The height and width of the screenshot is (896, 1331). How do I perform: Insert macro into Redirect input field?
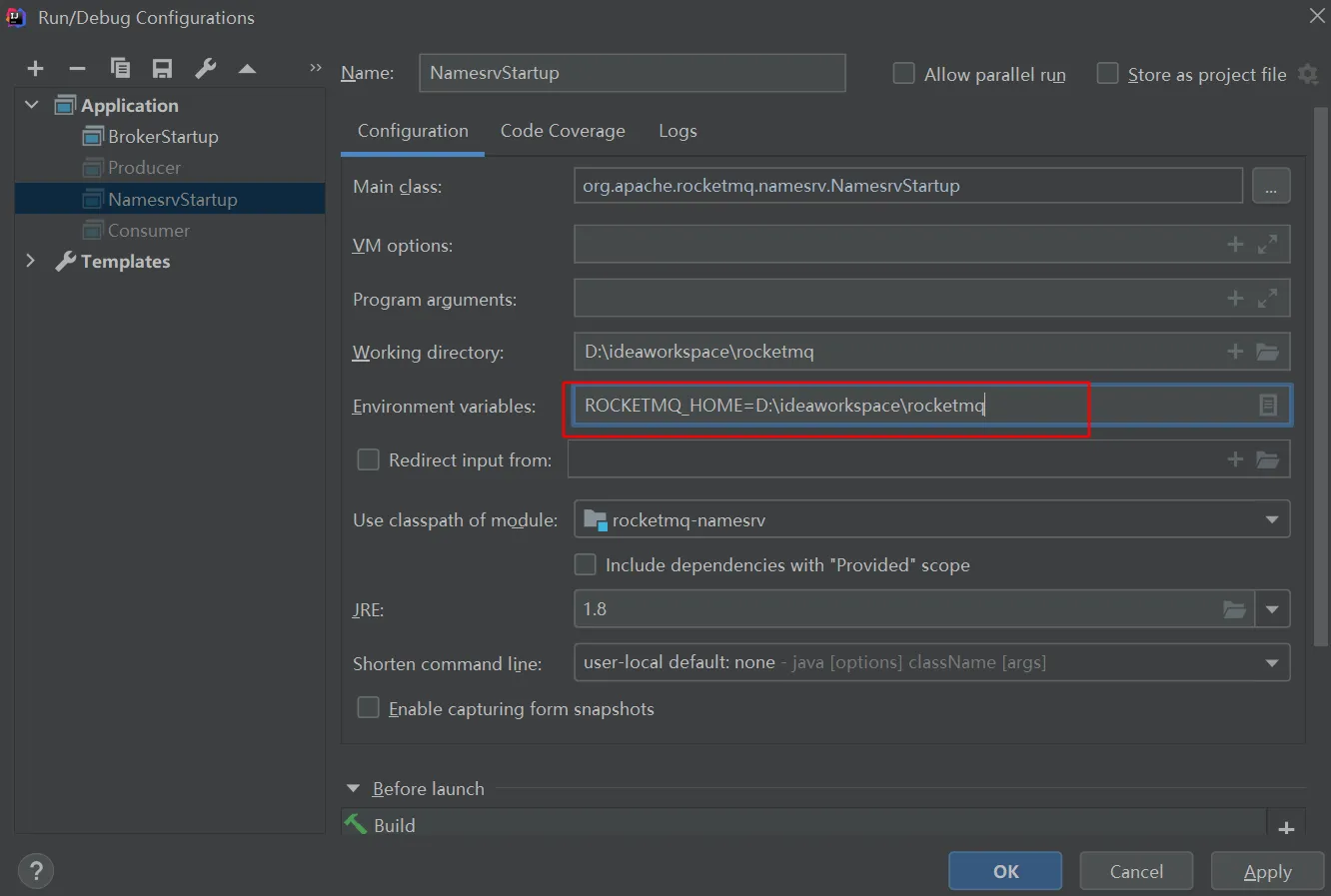pos(1235,459)
